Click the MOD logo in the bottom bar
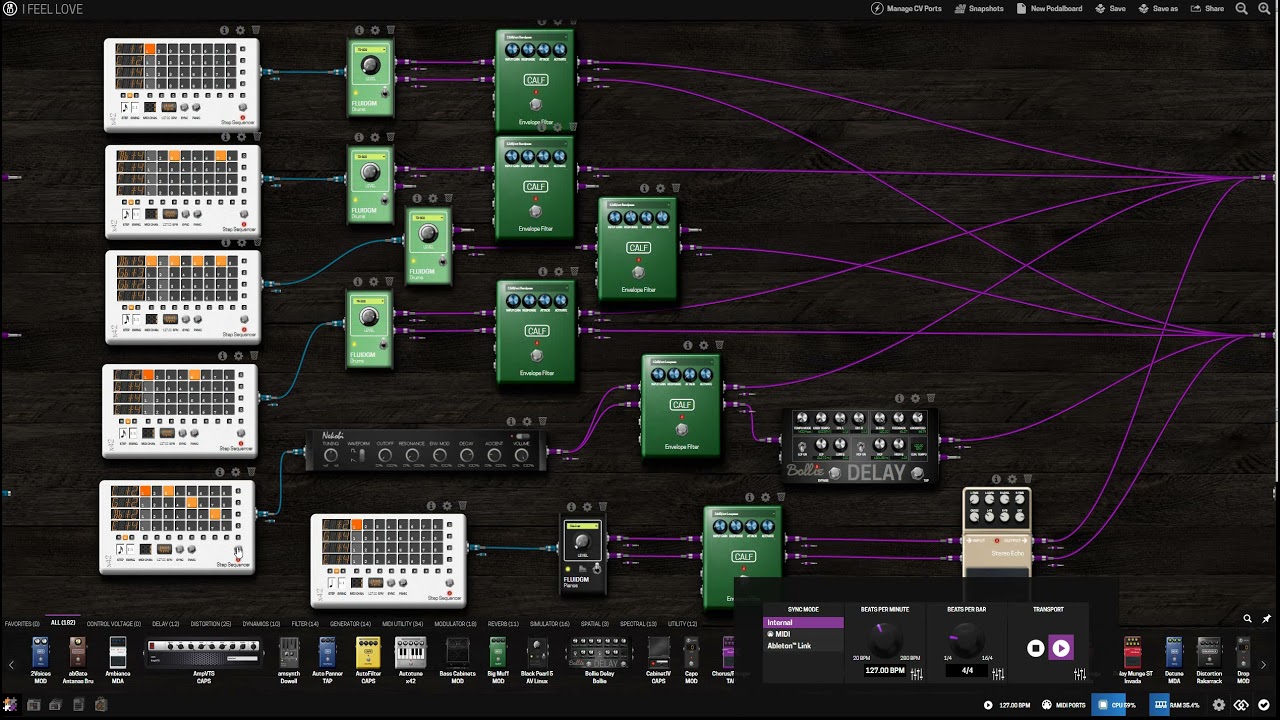Screen dimensions: 1280x720 click(1242, 705)
